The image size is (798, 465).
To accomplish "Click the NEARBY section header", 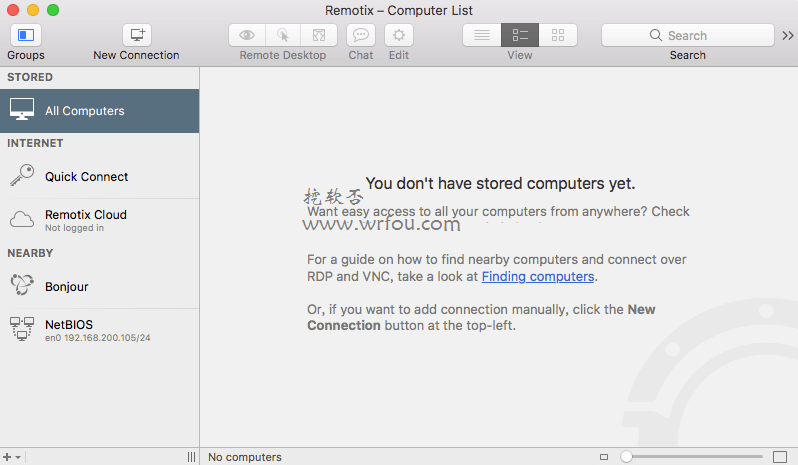I will click(x=30, y=253).
